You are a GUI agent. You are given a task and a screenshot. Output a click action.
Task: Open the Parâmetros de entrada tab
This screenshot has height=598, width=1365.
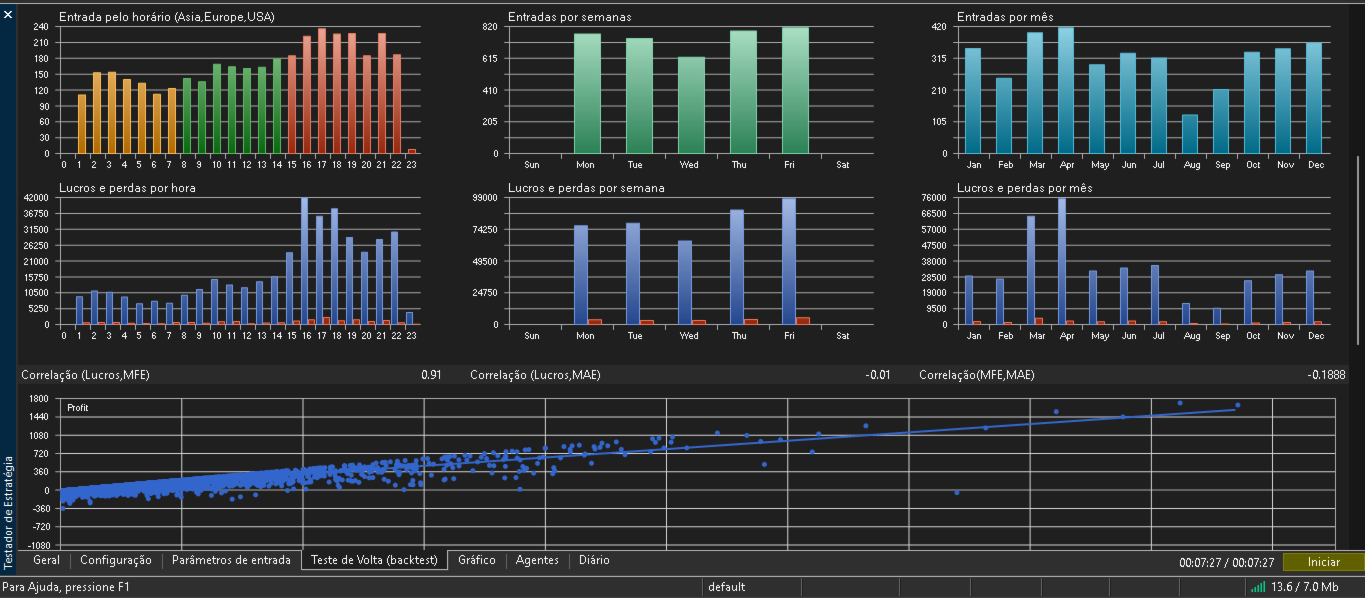231,561
